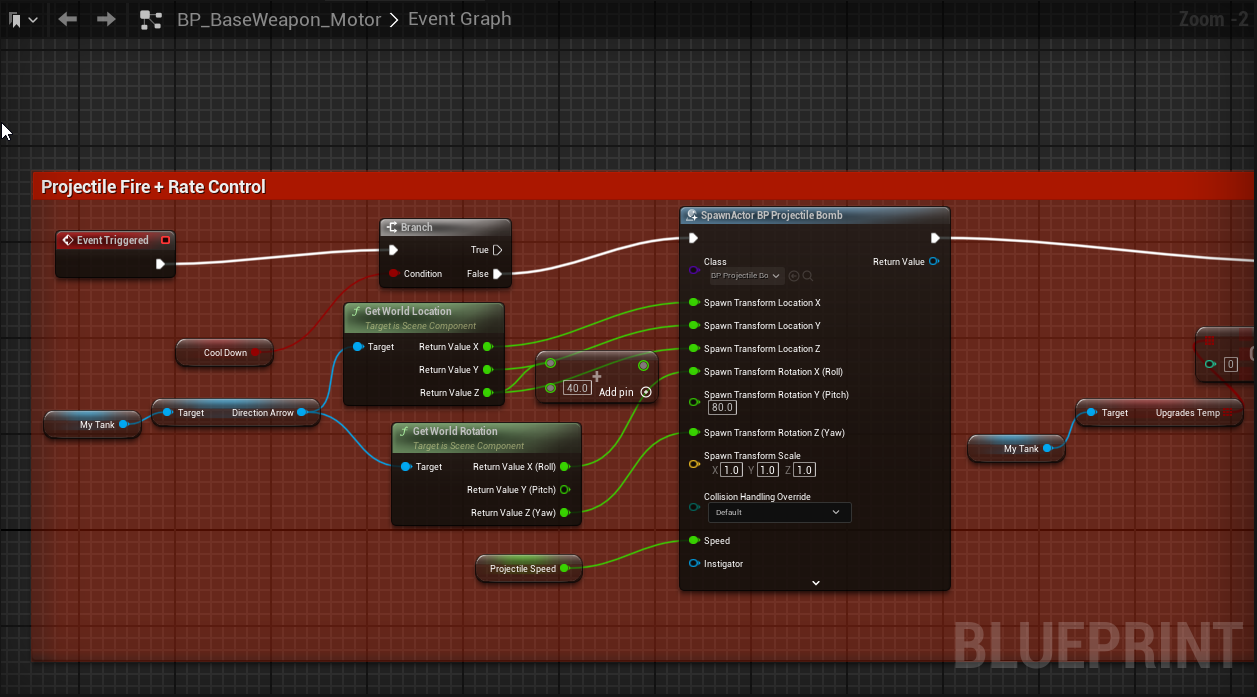Go forward with the right arrow
This screenshot has height=697, width=1257.
point(106,19)
